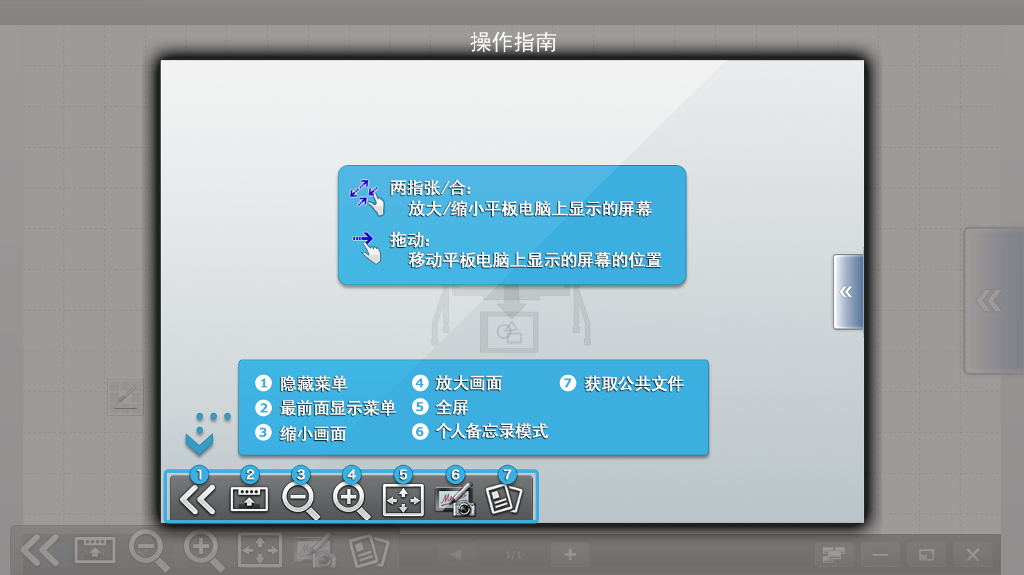
Task: Toggle personal memo mode in highlighted guide toolbar
Action: pyautogui.click(x=455, y=499)
